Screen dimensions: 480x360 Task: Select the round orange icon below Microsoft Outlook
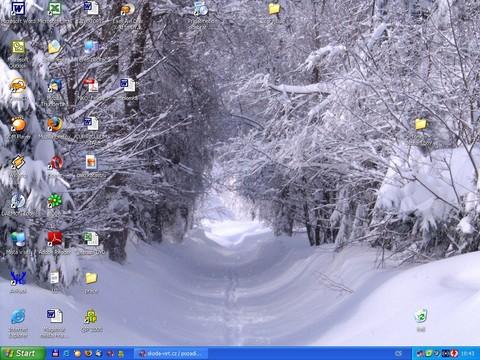click(x=18, y=86)
